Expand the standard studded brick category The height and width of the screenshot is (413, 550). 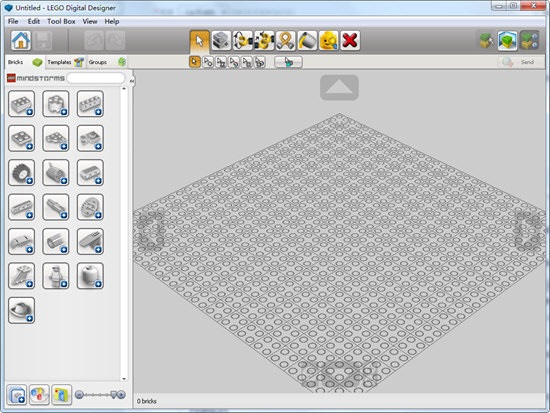21,104
